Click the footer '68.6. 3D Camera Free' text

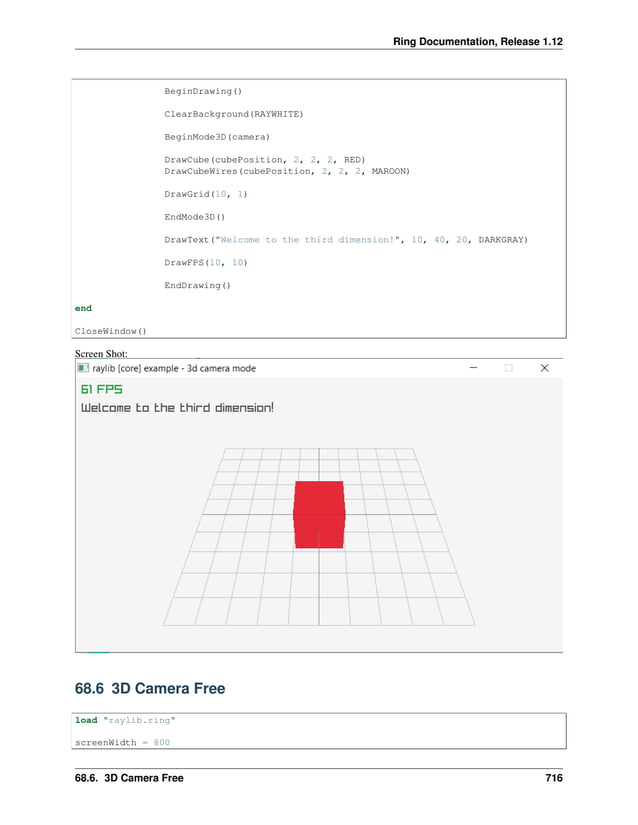(x=129, y=778)
